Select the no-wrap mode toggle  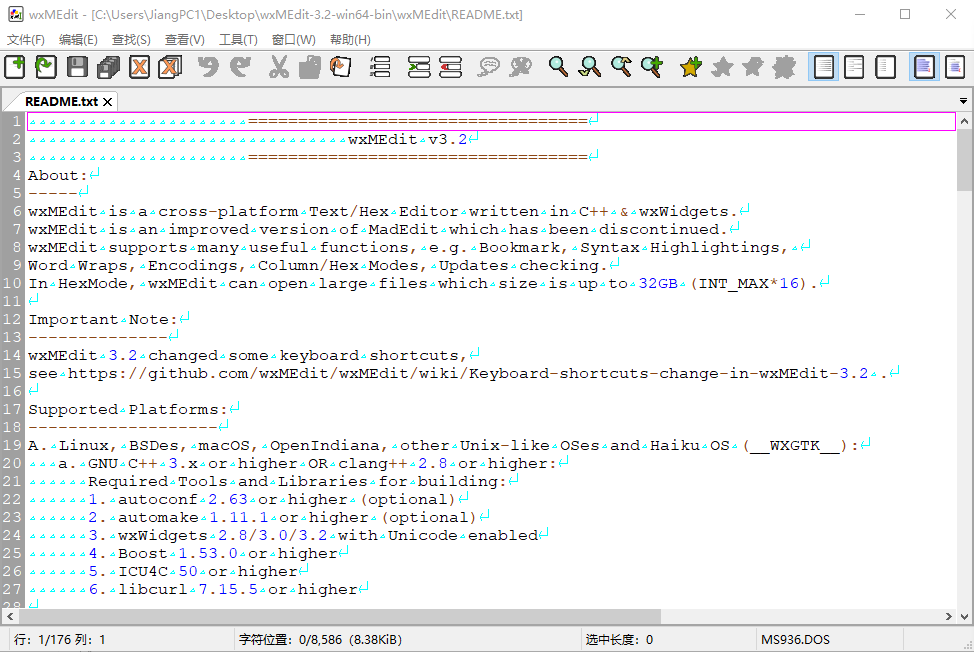[x=824, y=66]
